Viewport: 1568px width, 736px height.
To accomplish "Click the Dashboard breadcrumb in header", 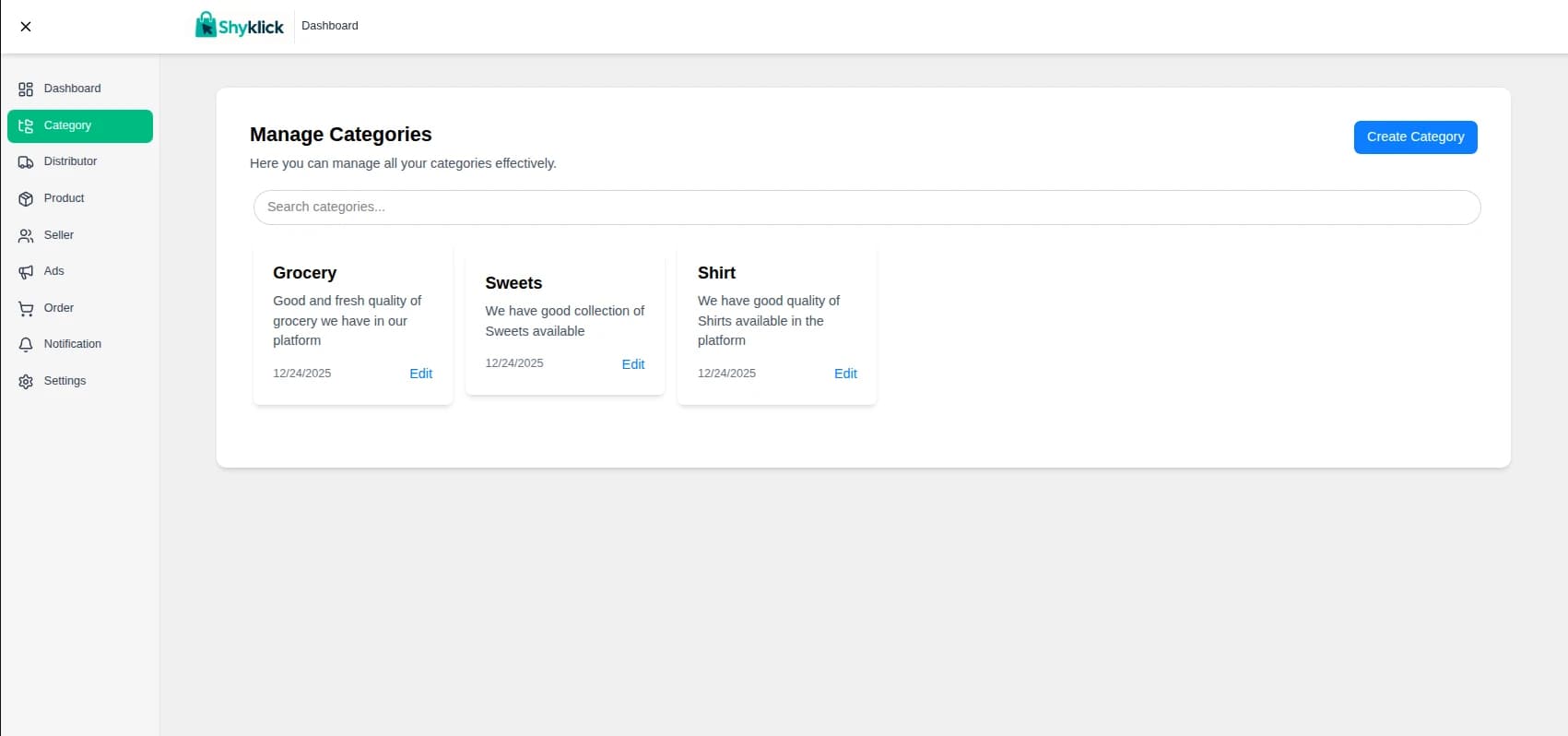I will (x=329, y=26).
